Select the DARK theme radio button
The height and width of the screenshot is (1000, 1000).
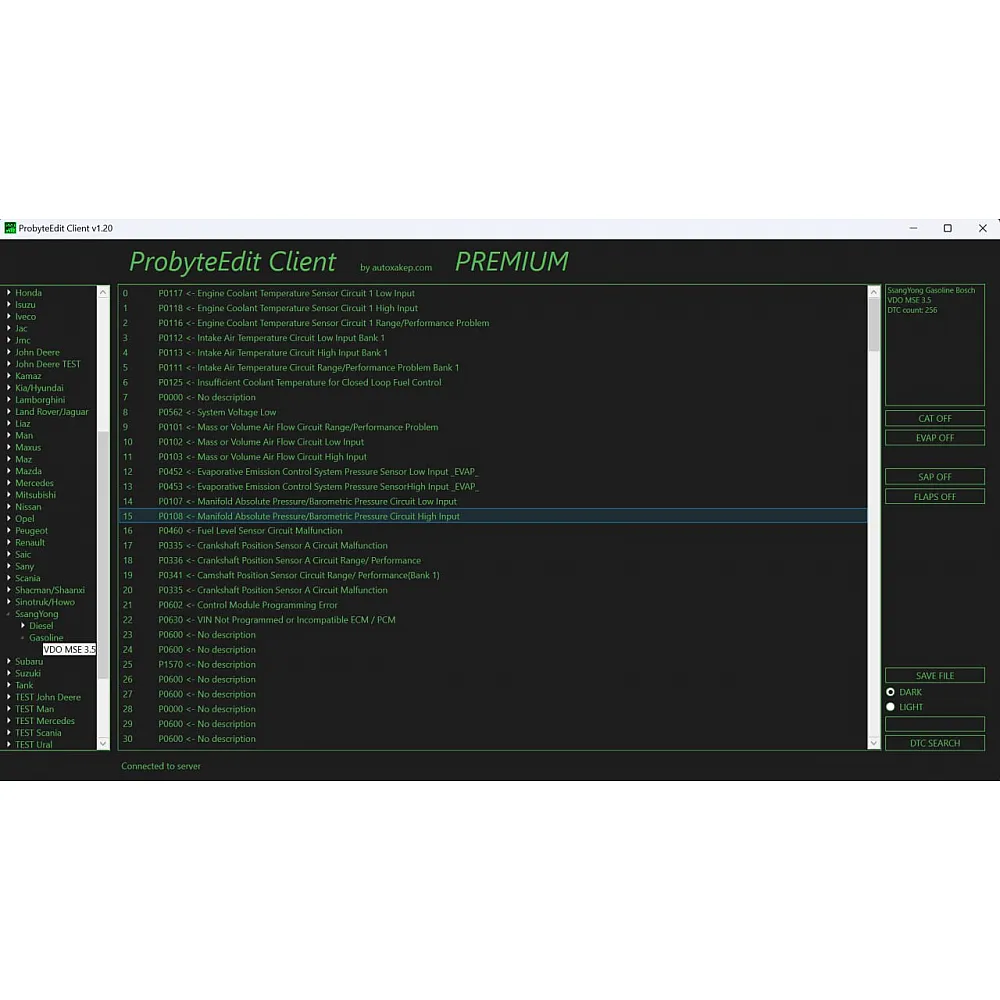coord(890,692)
